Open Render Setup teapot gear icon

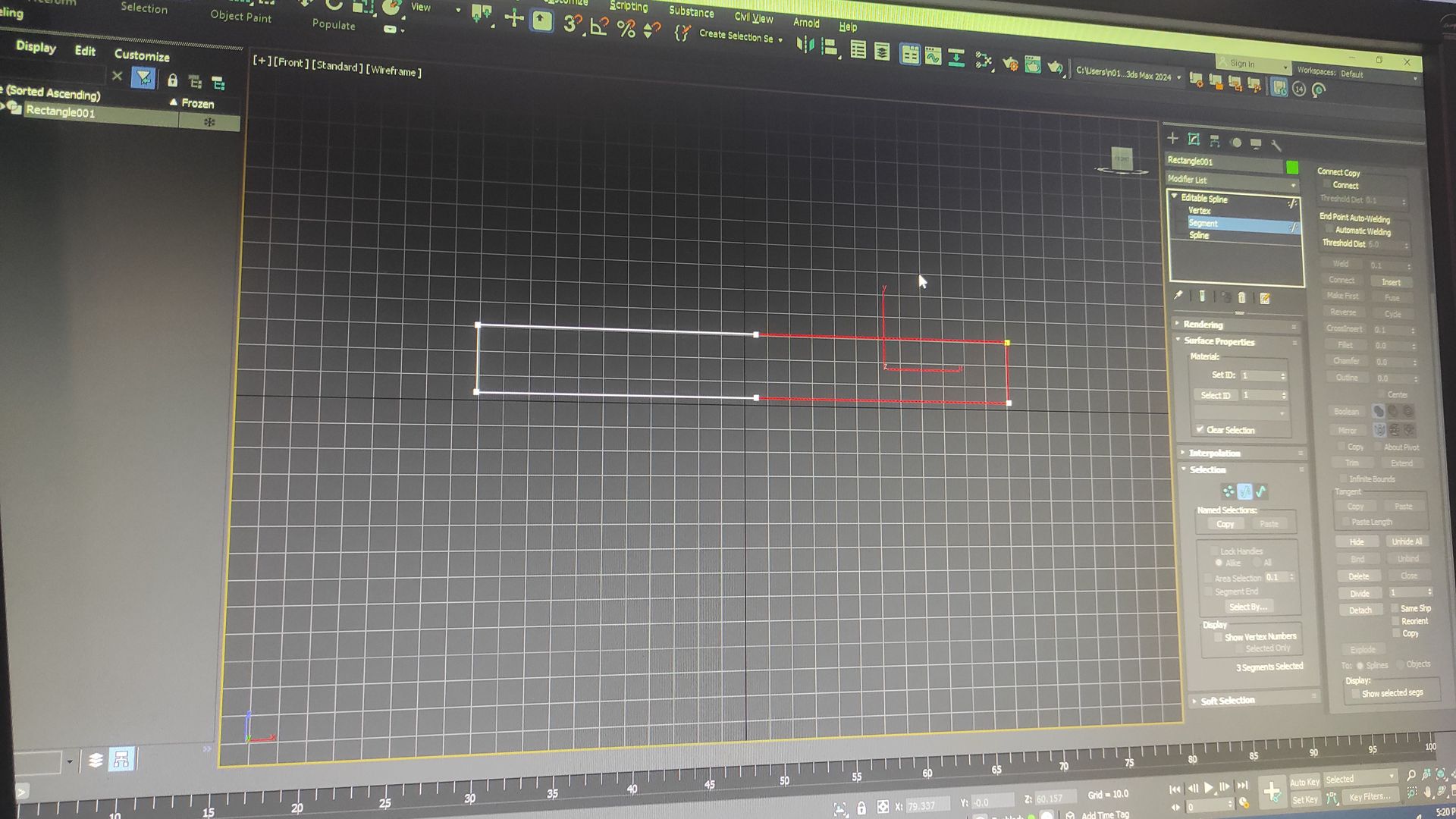1010,64
